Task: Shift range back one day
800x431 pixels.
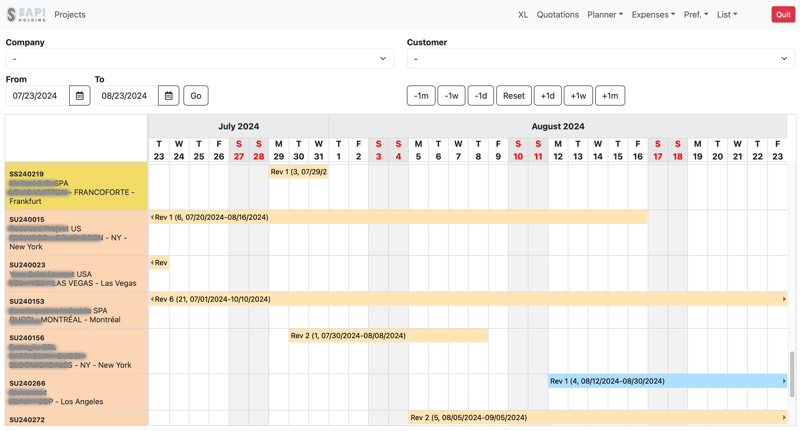Action: [x=481, y=96]
